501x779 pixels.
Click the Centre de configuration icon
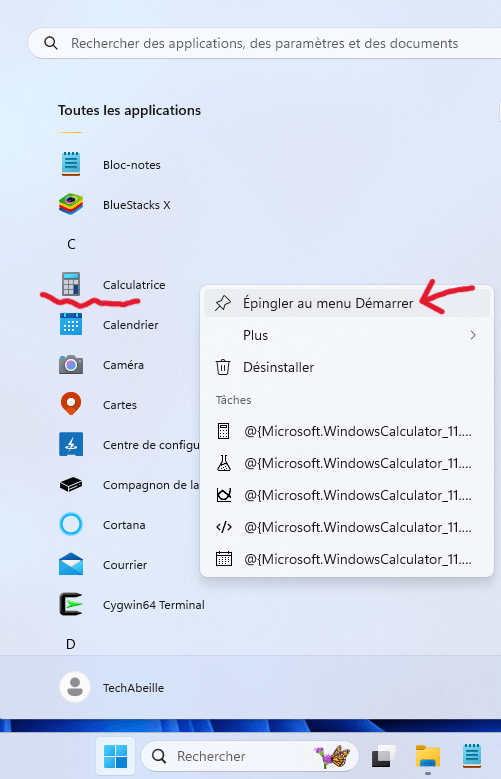click(71, 445)
